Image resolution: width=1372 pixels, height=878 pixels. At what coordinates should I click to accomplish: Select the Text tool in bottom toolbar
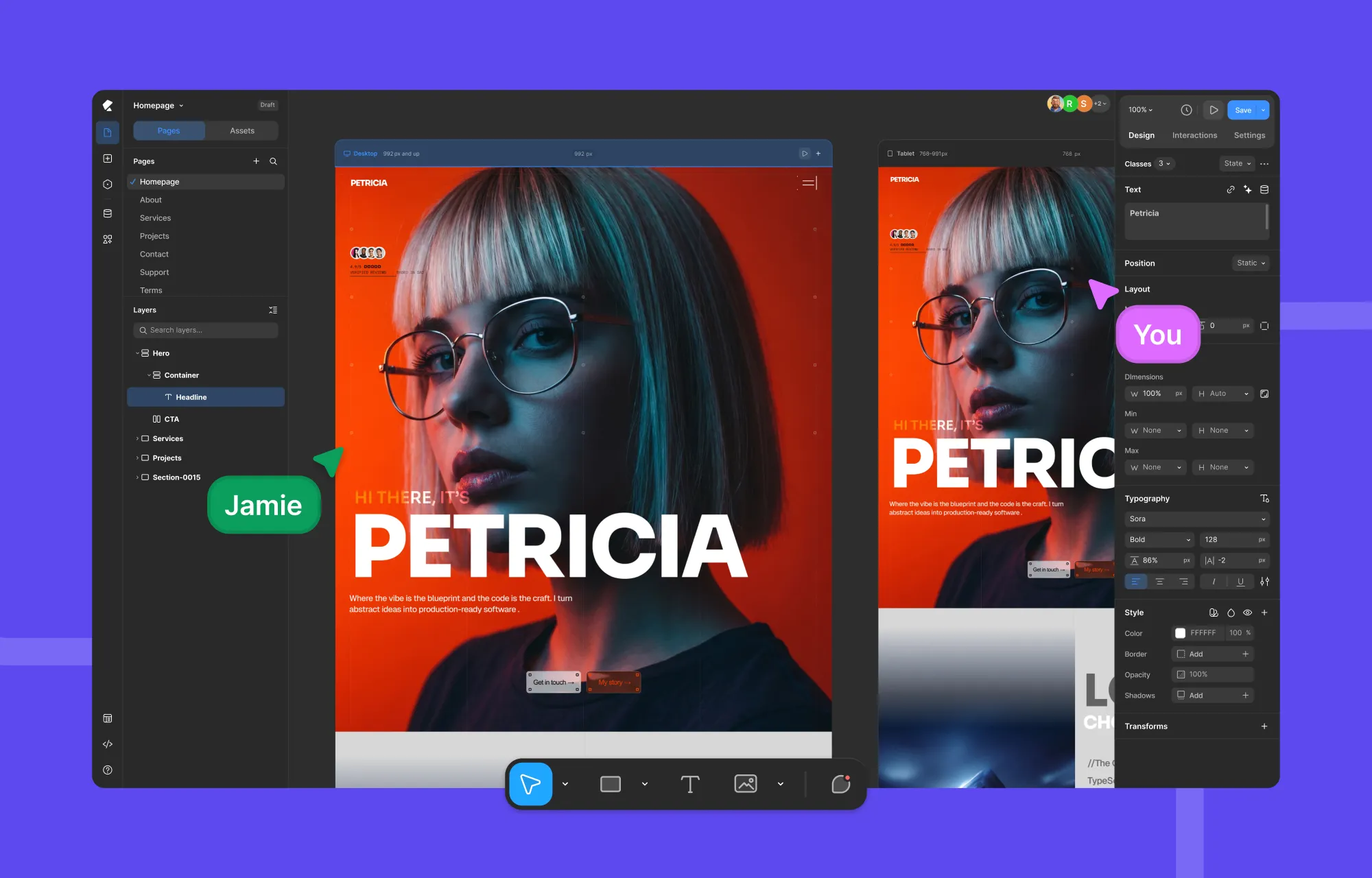point(689,784)
